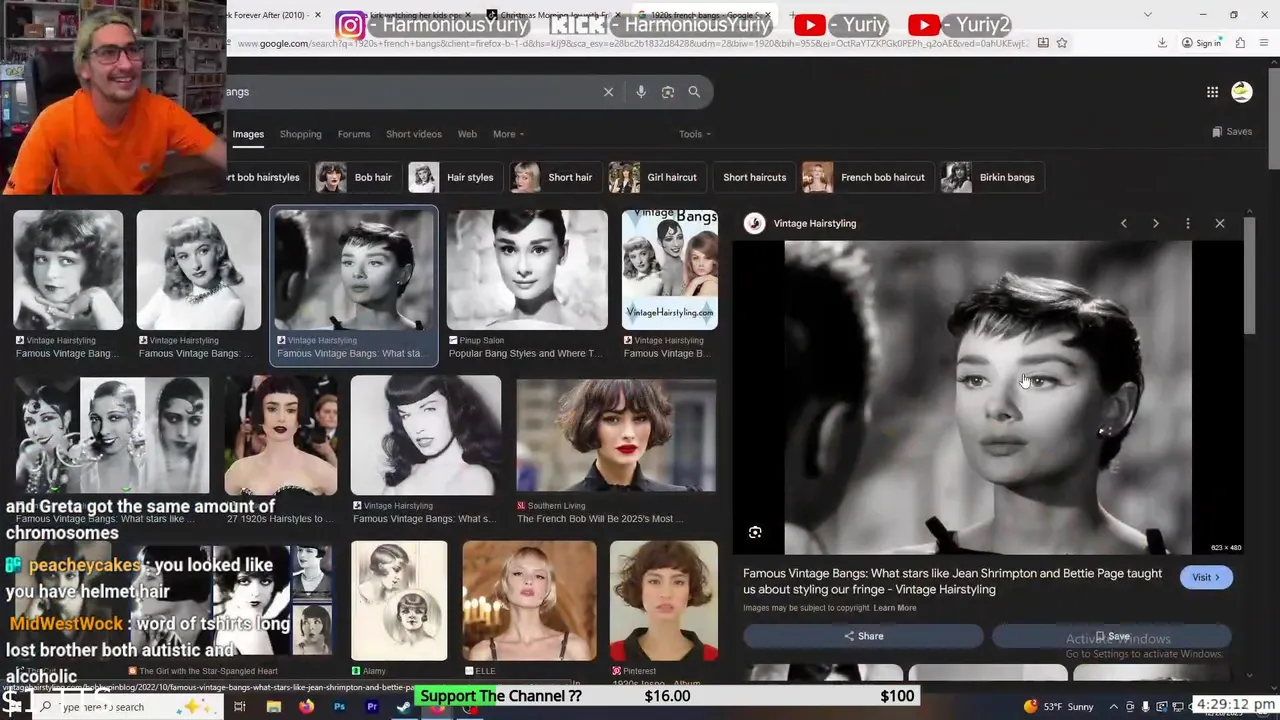
Task: Open the list all tabs chevron
Action: (1147, 15)
